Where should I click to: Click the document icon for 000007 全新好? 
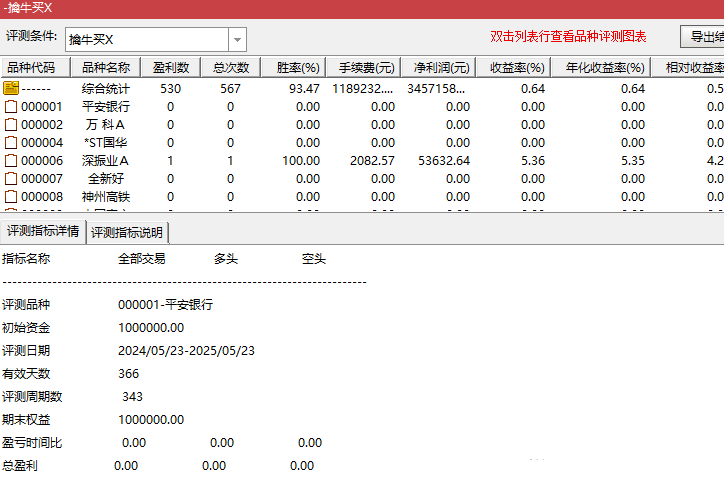(x=11, y=179)
